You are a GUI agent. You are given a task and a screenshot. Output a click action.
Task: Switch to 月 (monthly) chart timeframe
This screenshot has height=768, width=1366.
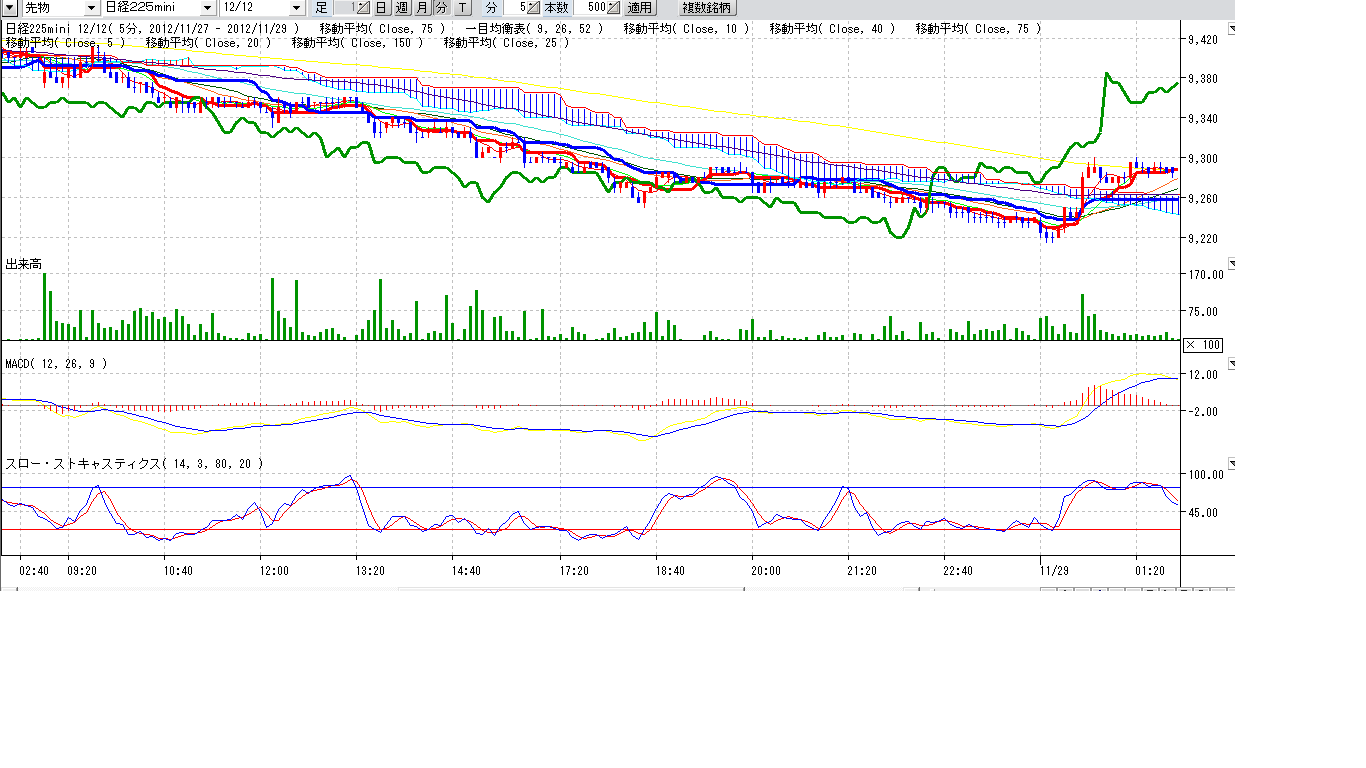tap(421, 7)
